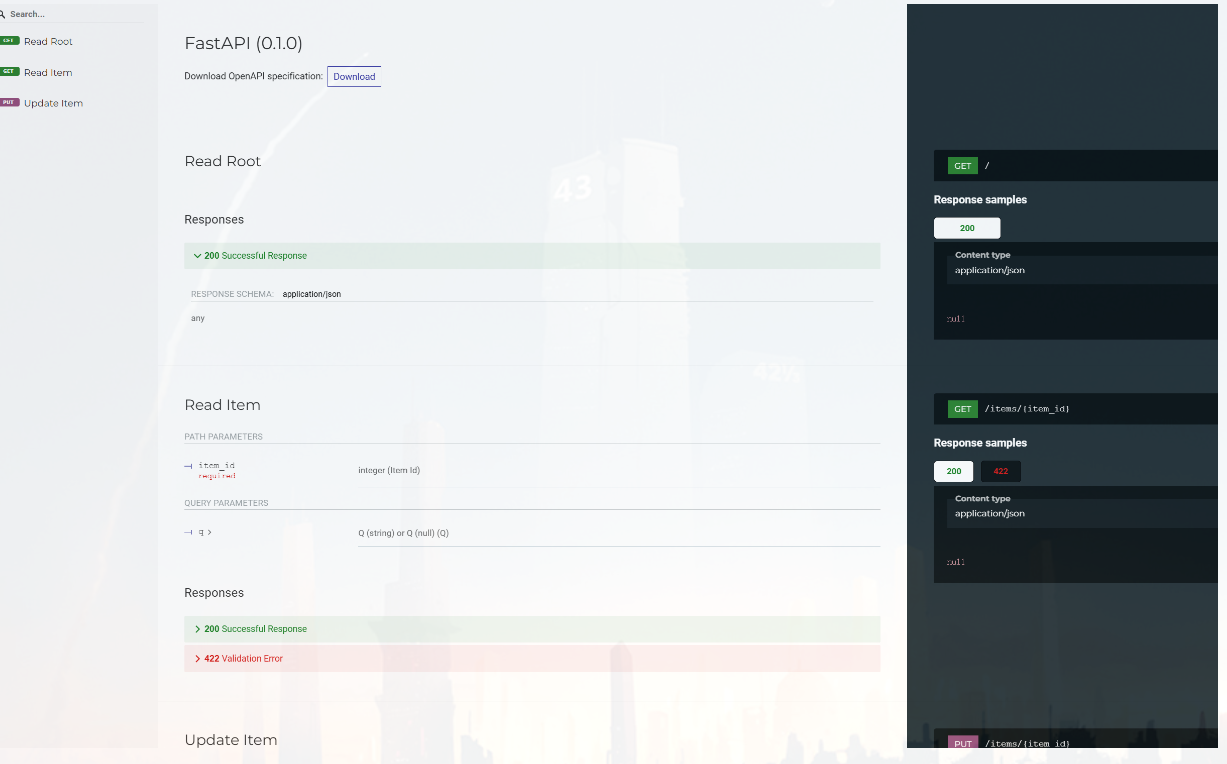The image size is (1227, 764).
Task: Select the 200 tab under GET / samples
Action: (x=967, y=228)
